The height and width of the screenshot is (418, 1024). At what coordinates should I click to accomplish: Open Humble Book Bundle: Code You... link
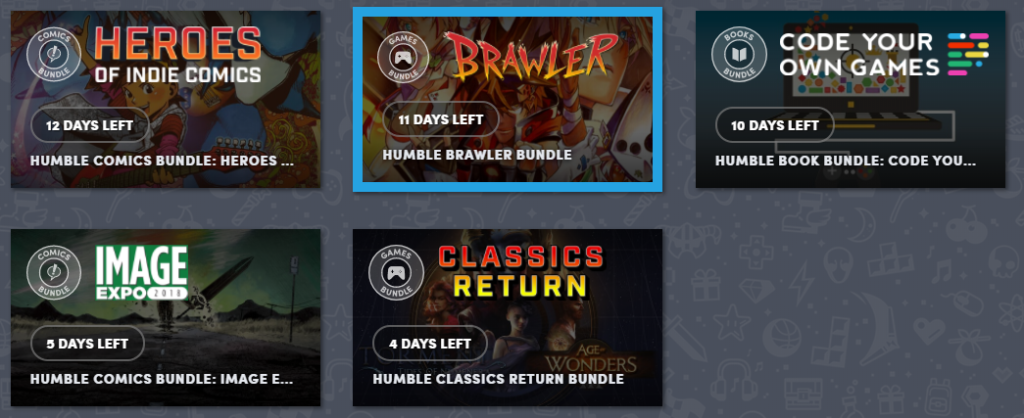click(x=846, y=161)
